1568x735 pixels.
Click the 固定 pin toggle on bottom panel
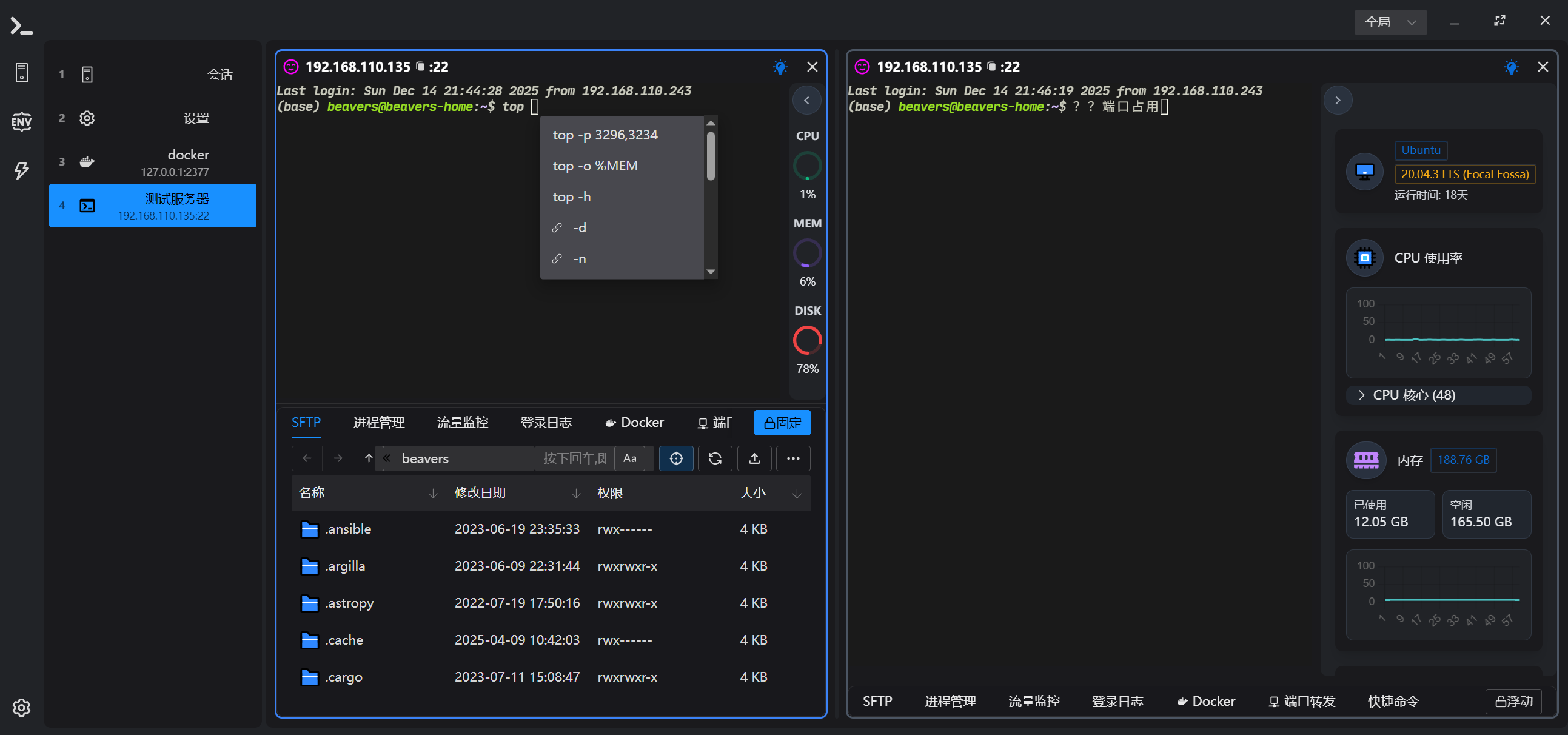[x=782, y=423]
